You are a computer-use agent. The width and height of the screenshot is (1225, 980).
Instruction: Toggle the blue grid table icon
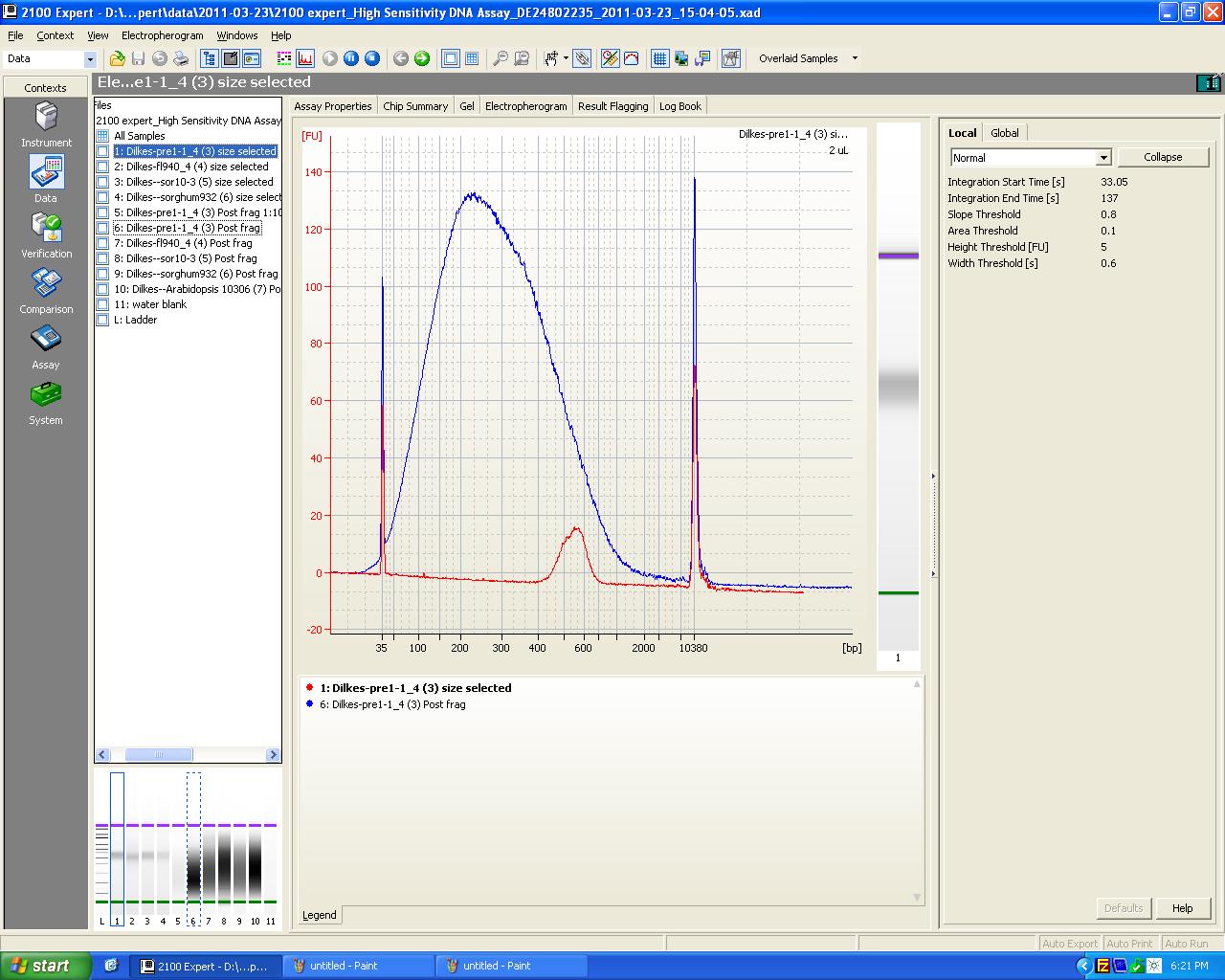(x=659, y=58)
